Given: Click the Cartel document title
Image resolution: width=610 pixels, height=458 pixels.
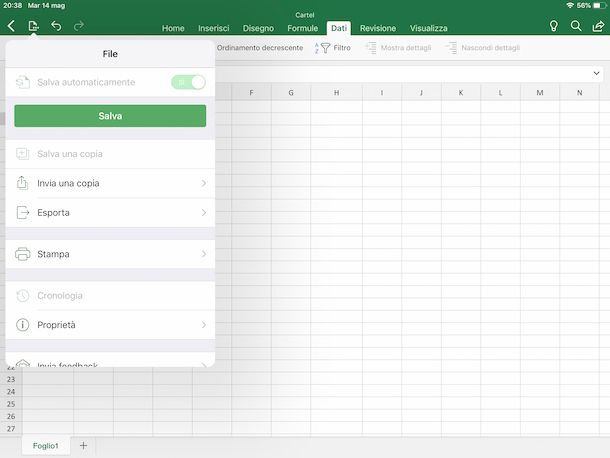Looking at the screenshot, I should 305,15.
